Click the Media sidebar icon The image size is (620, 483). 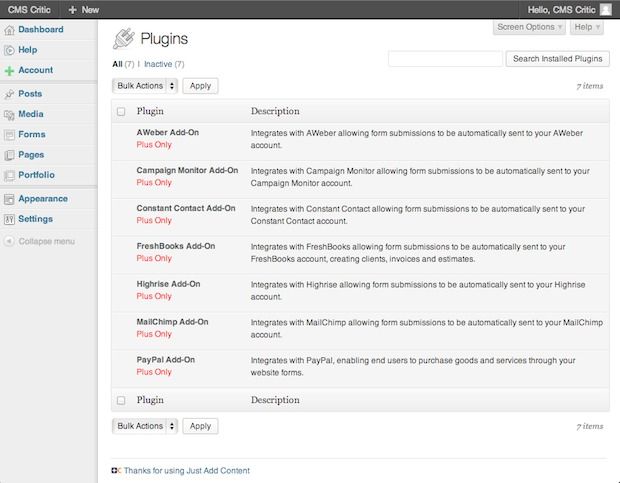pos(9,115)
